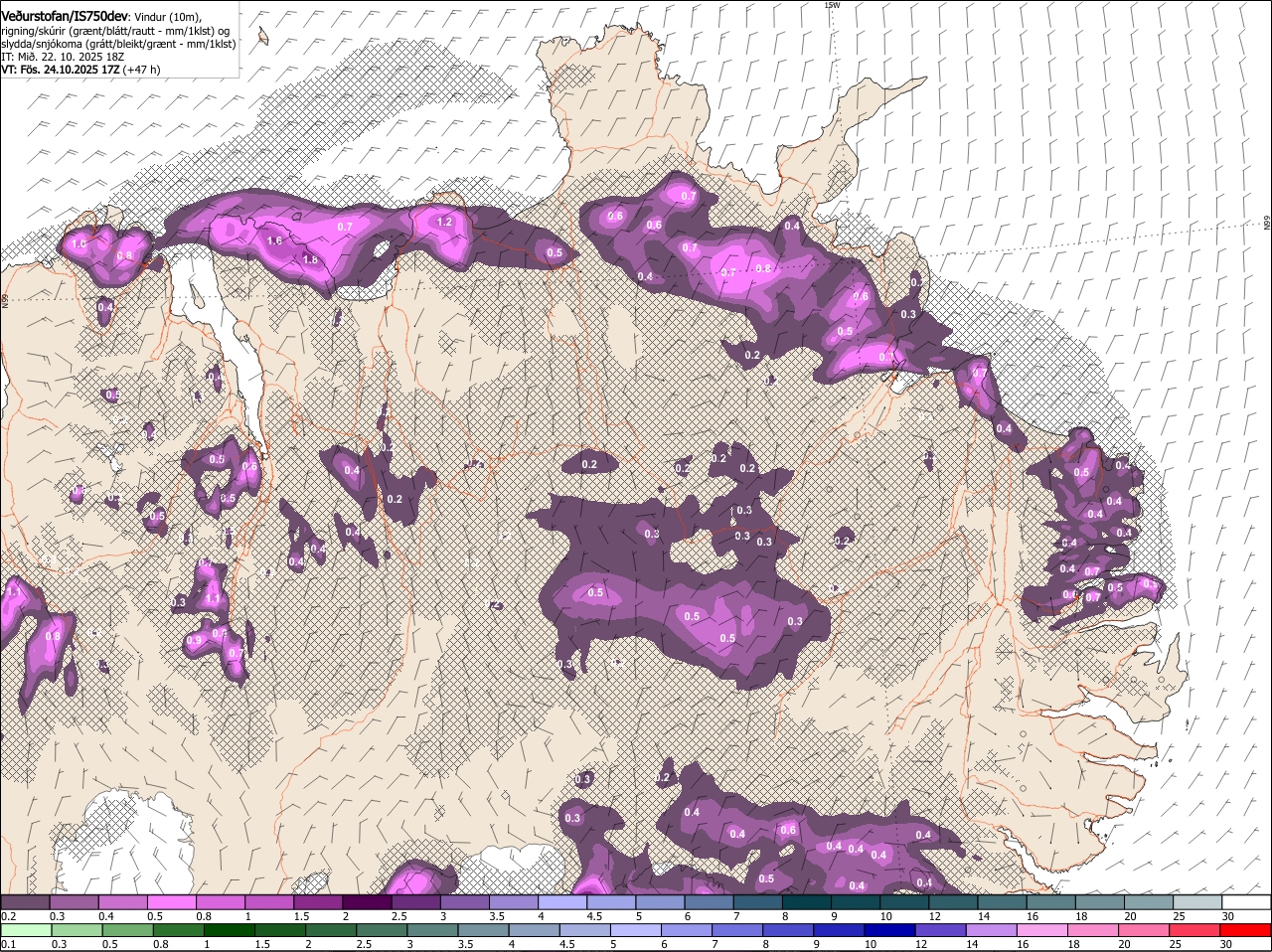Pick the dark purple 2 swatch, upper legend row
Screen dimensions: 1272x952
pos(367,902)
